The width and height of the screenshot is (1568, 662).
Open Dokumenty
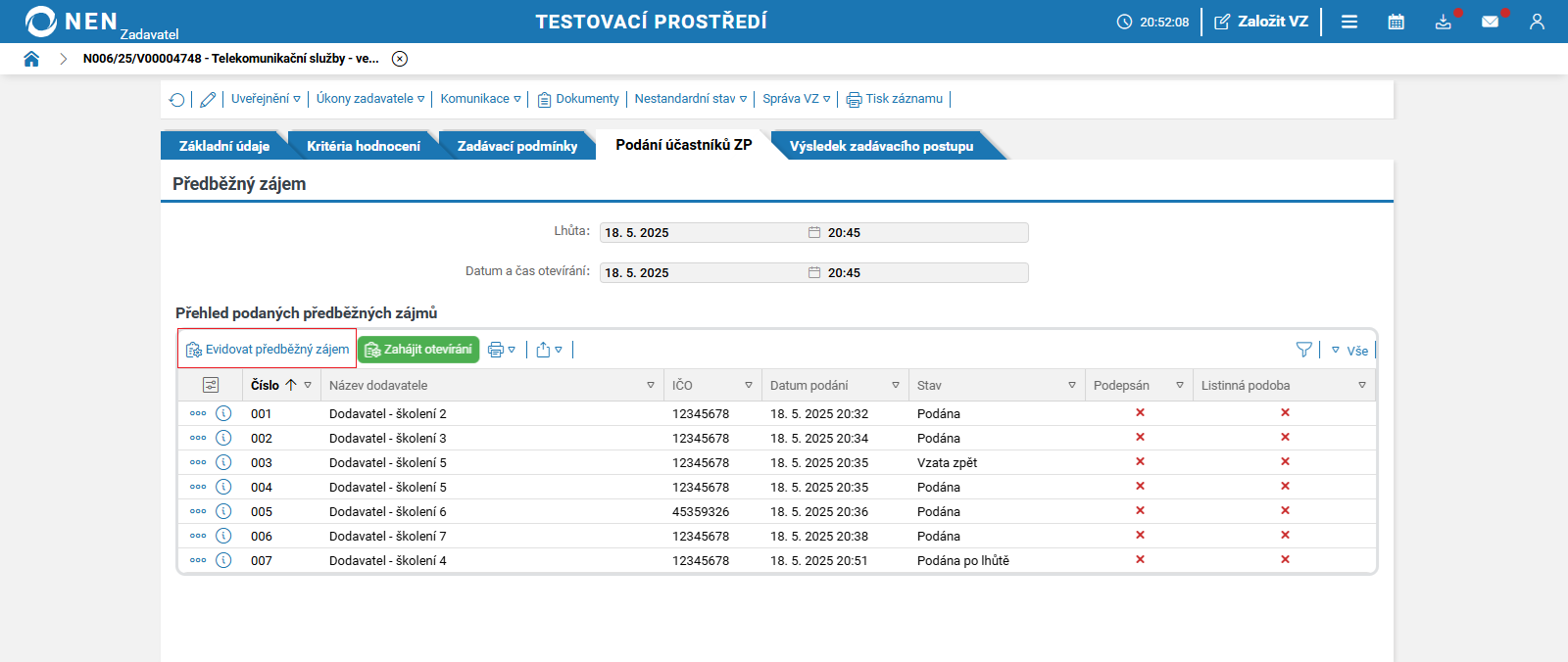578,99
